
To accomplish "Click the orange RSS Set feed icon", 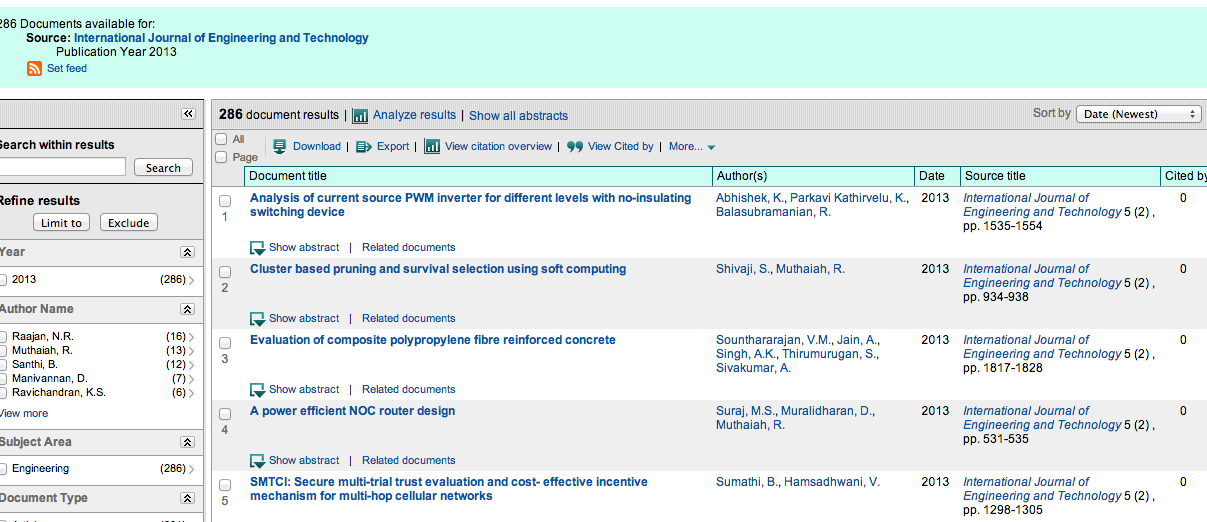I will click(x=34, y=69).
